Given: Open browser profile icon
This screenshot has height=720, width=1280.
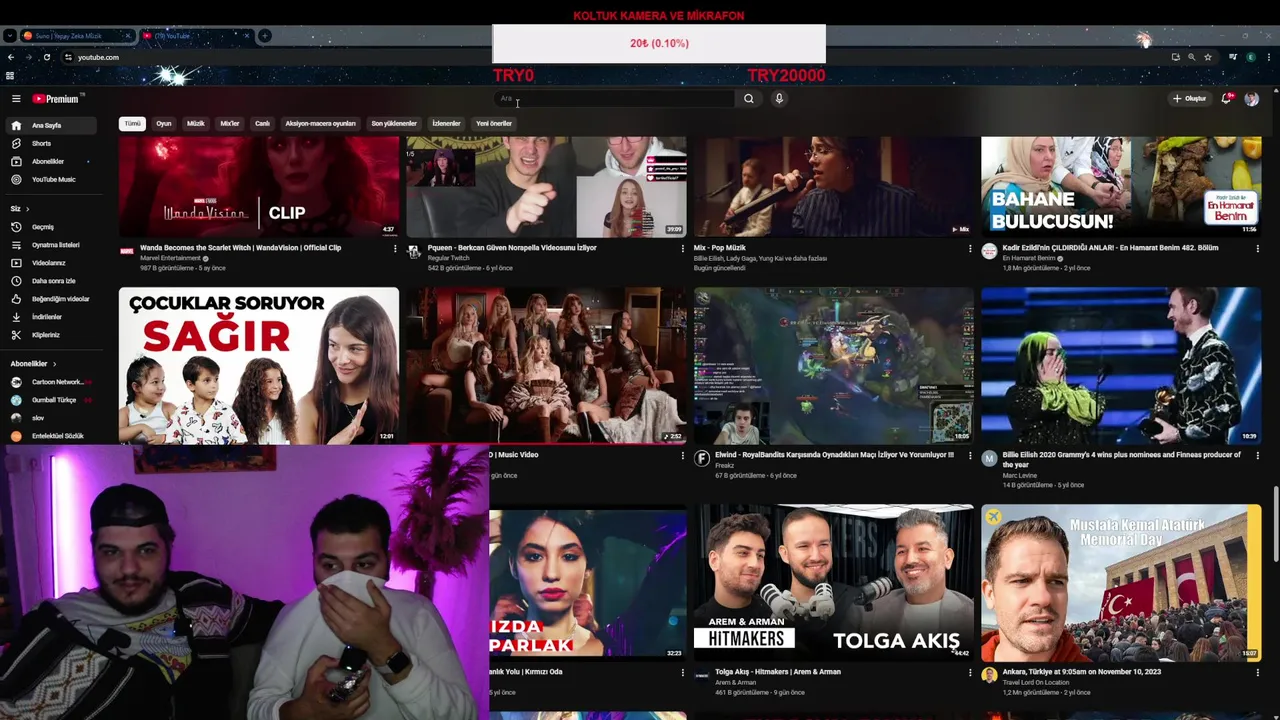Looking at the screenshot, I should [x=1251, y=57].
